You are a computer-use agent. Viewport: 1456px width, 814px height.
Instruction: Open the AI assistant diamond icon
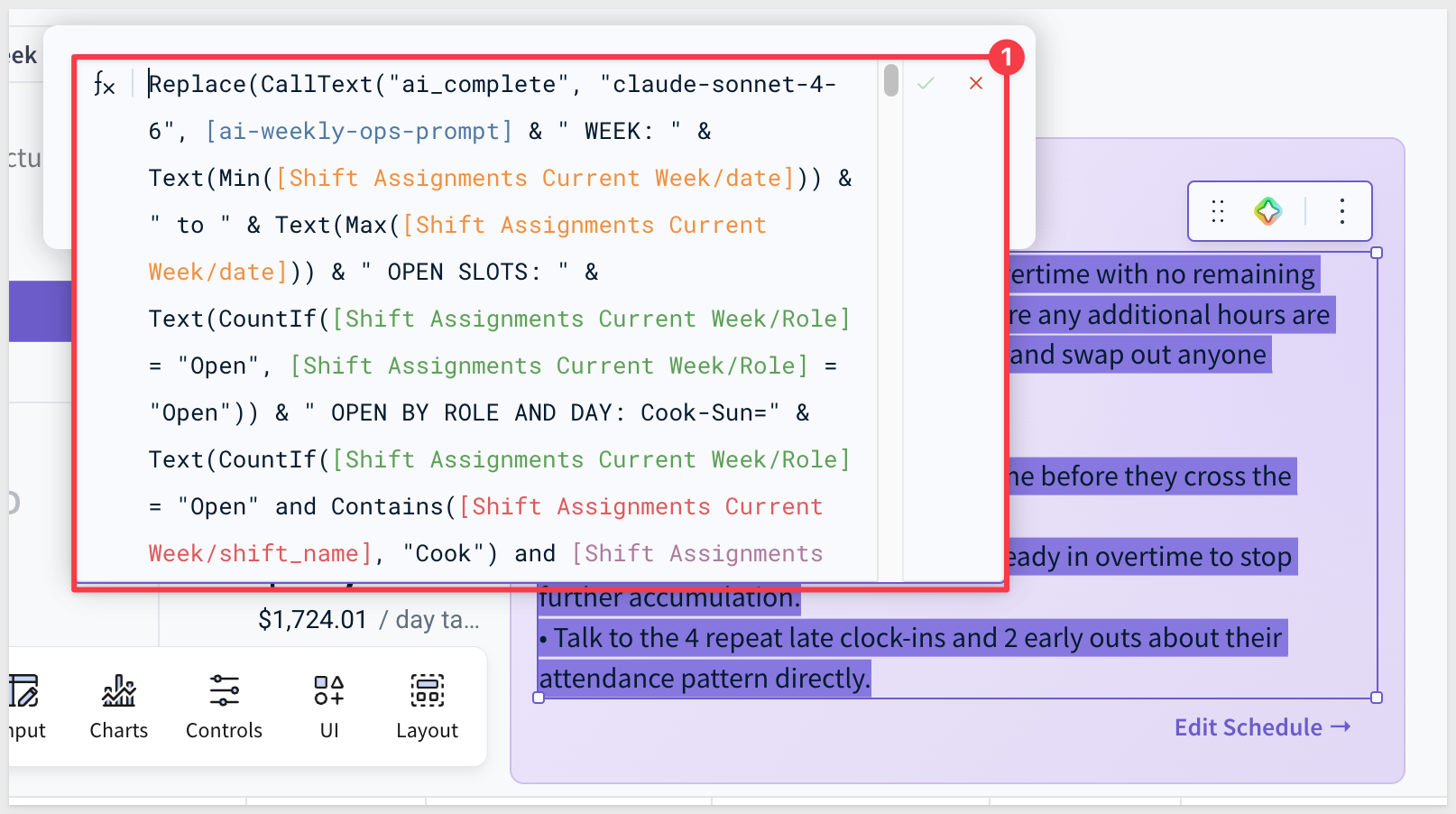pyautogui.click(x=1268, y=211)
